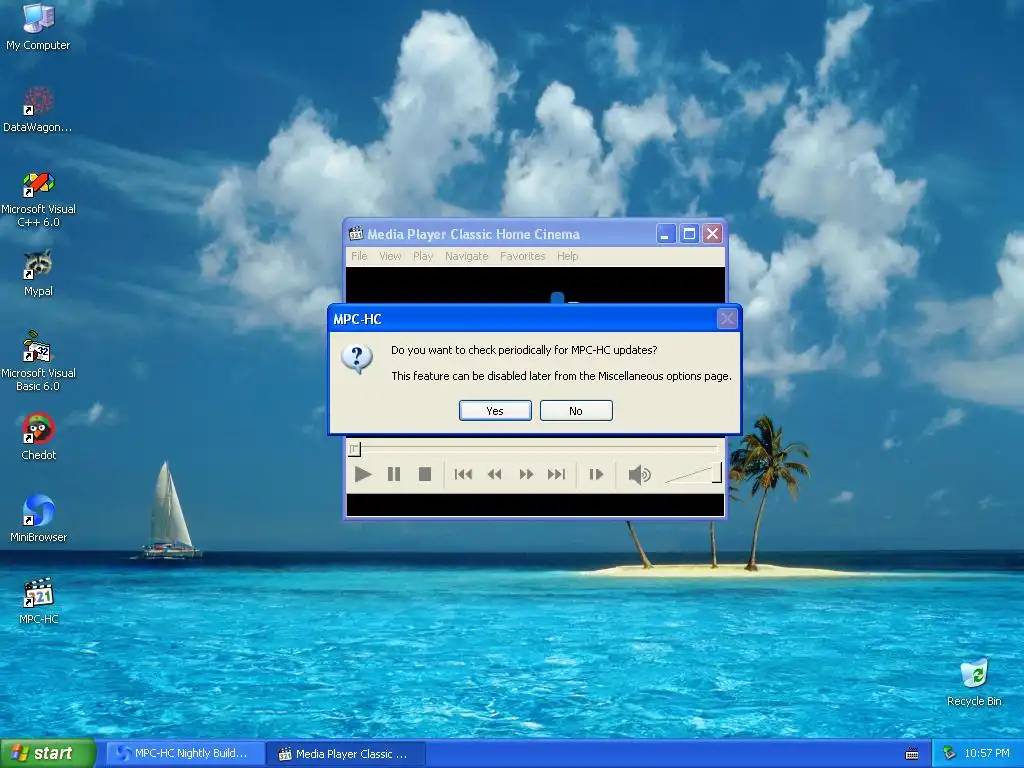Select the Microsoft Visual C++ 6.0 shortcut

click(x=38, y=198)
